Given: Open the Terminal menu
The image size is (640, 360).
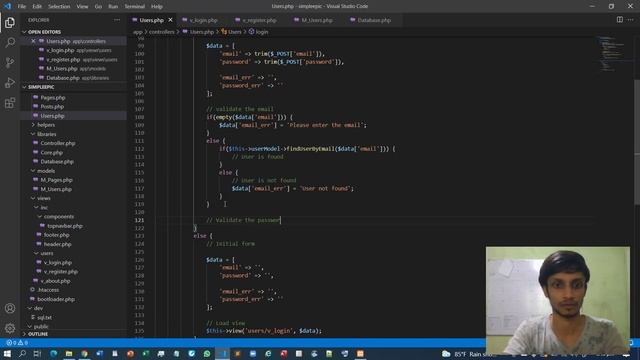Looking at the screenshot, I should [135, 7].
